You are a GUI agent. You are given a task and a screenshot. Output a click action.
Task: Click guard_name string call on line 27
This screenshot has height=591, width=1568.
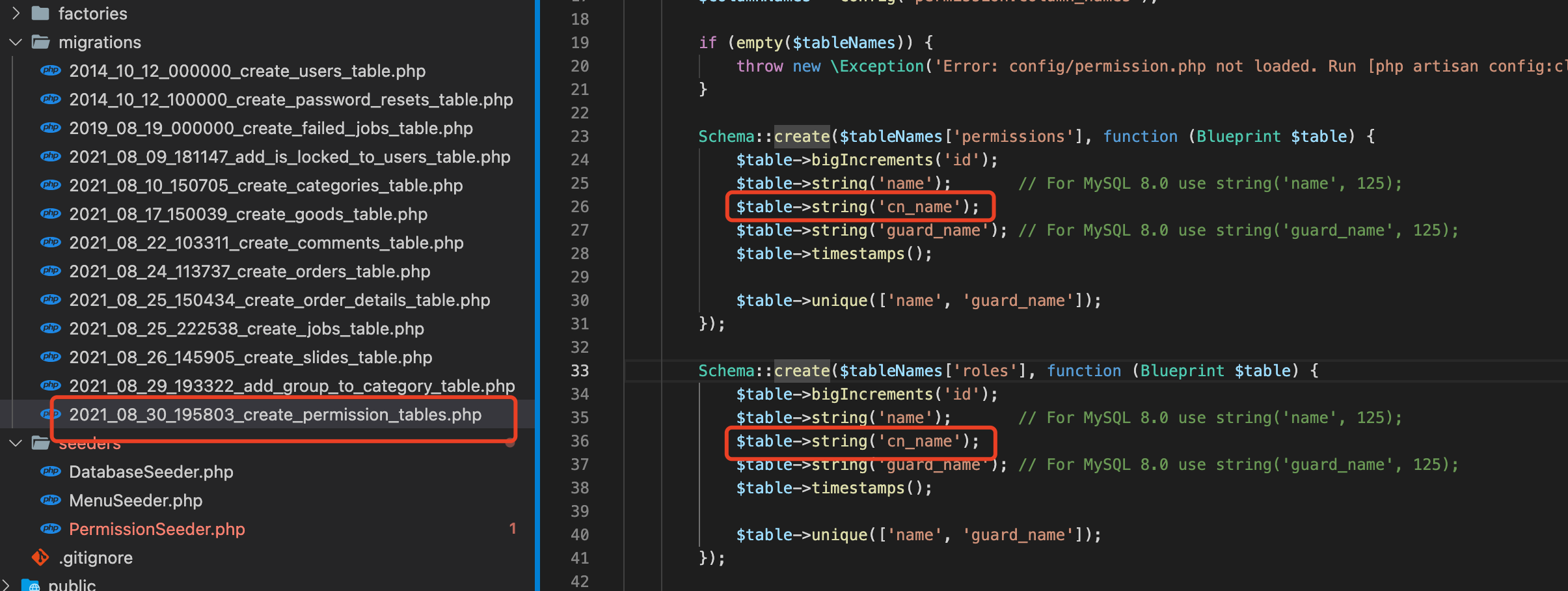click(x=872, y=230)
